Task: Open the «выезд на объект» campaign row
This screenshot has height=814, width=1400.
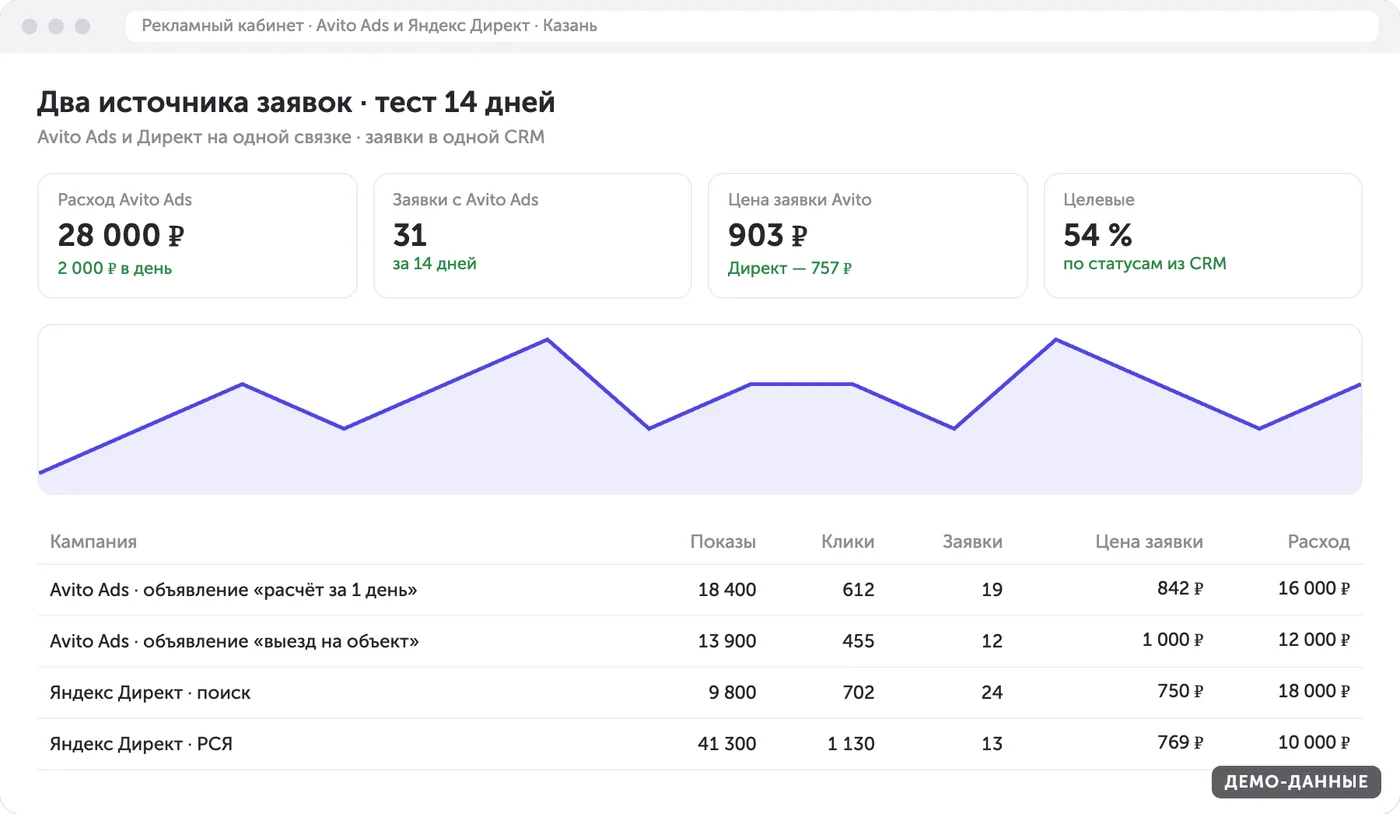Action: (700, 641)
